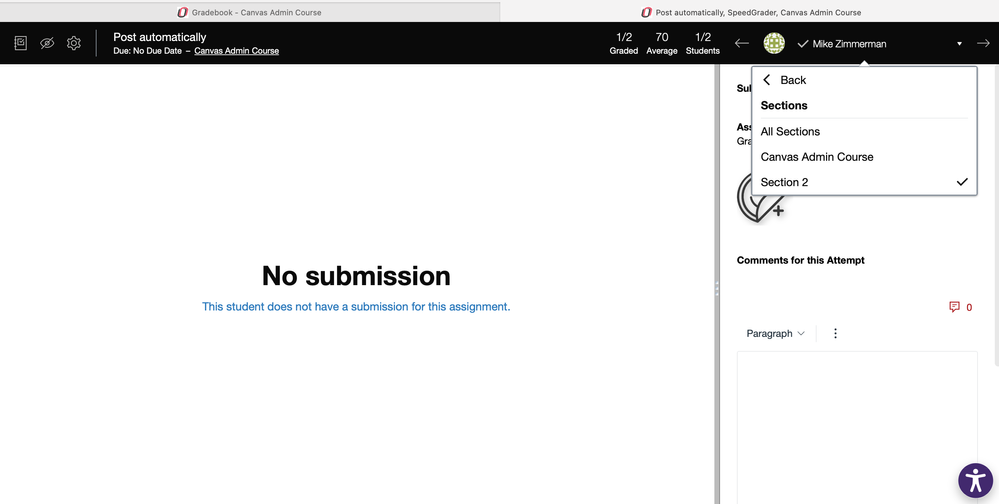
Task: Go Back in sections menu
Action: point(784,80)
